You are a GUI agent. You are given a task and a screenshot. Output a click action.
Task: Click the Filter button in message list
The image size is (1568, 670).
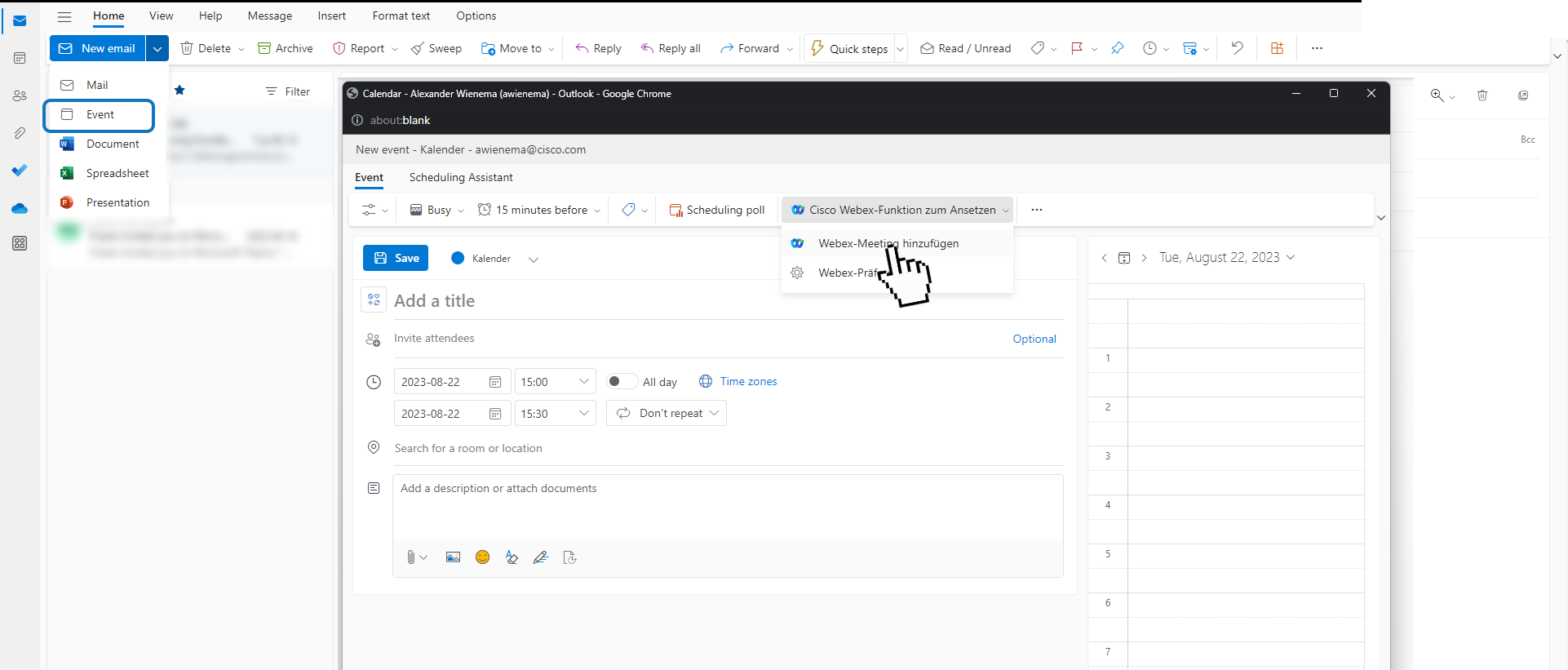[x=288, y=91]
